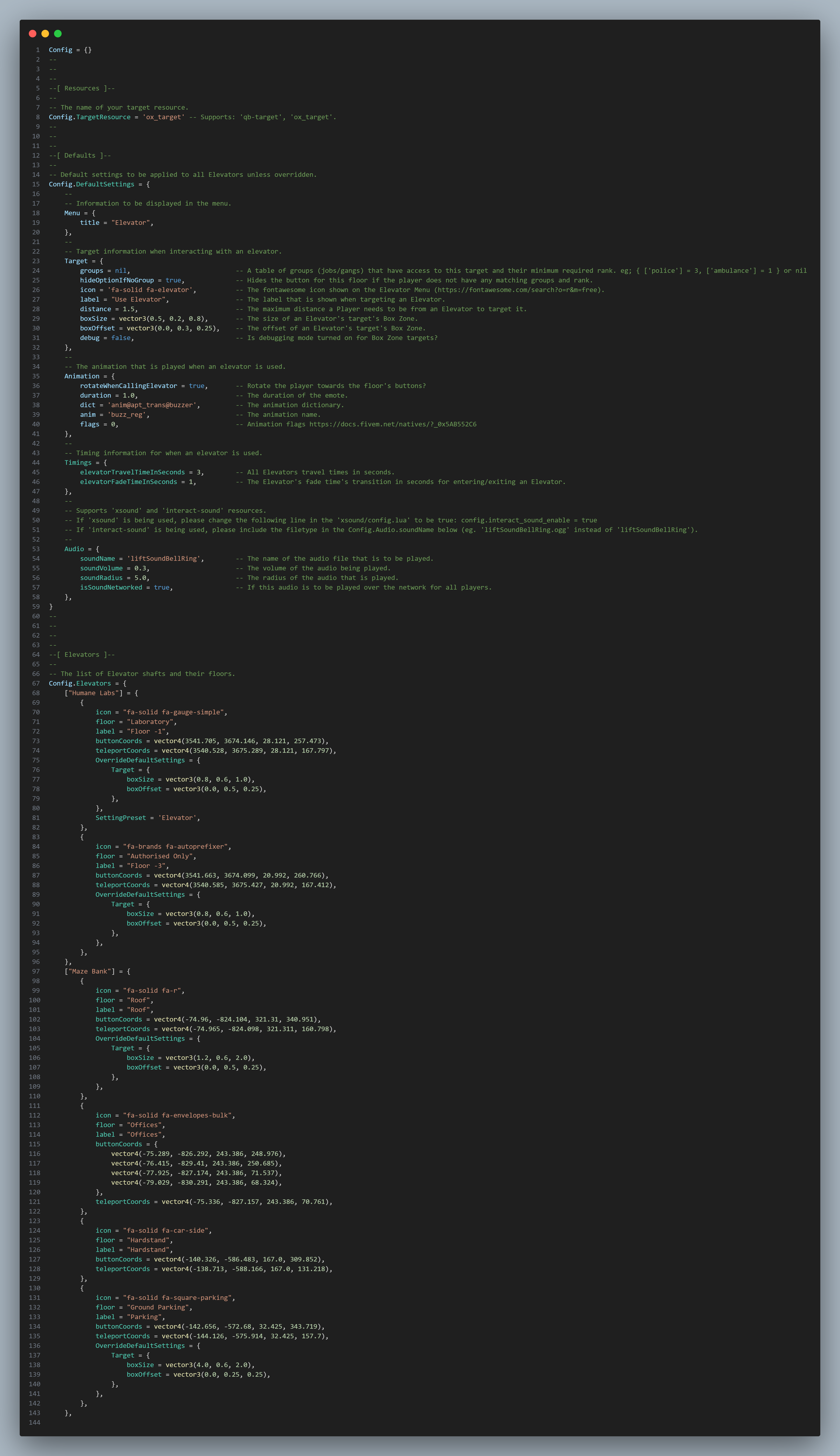
Task: Select the "Ground Parking" floor string
Action: tap(158, 1307)
